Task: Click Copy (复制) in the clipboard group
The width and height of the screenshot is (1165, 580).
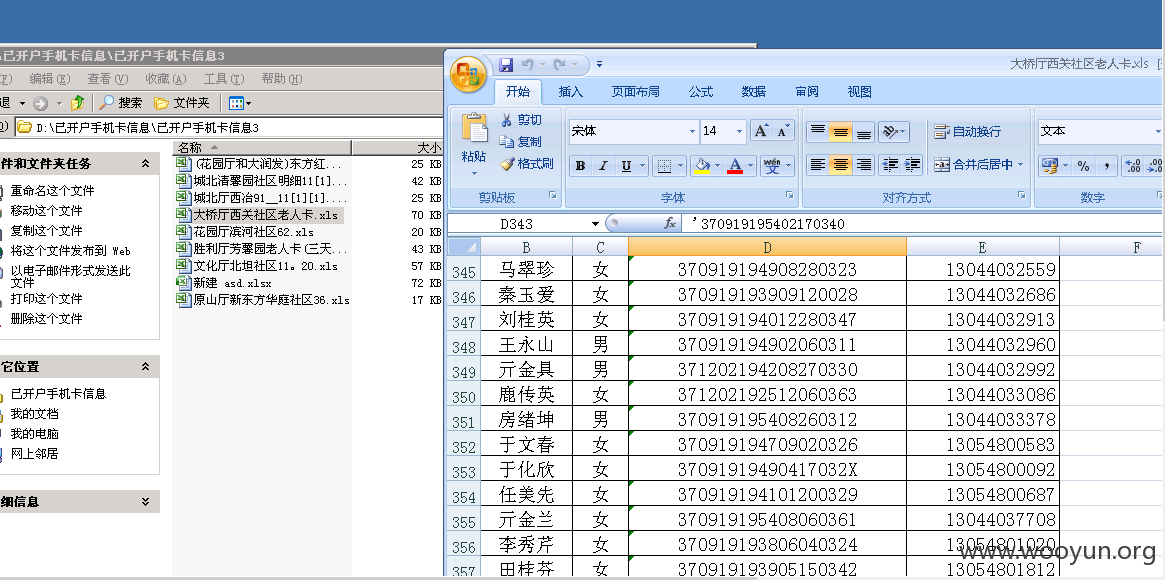Action: pyautogui.click(x=521, y=141)
